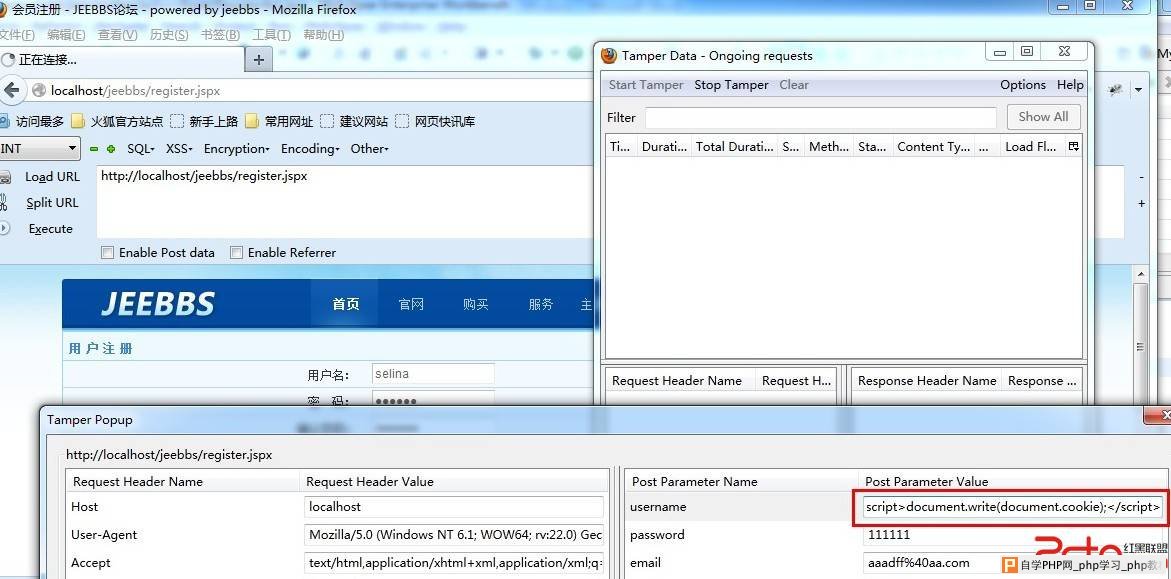Click Clear in Tamper Data
The image size is (1171, 579).
coord(794,85)
